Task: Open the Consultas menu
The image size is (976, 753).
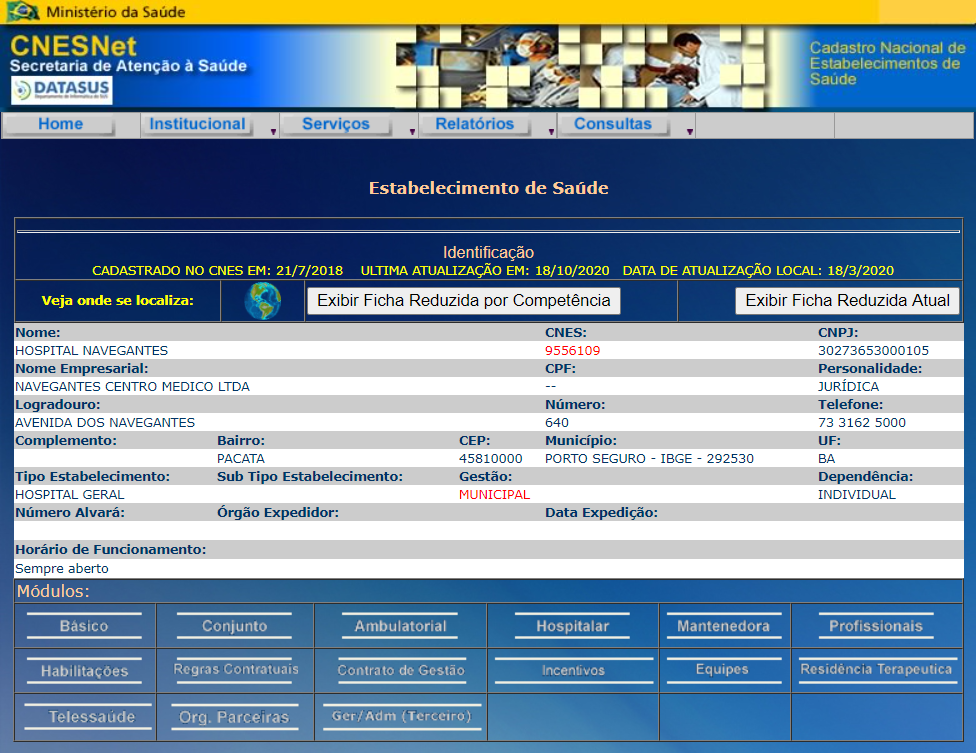Action: pyautogui.click(x=613, y=124)
